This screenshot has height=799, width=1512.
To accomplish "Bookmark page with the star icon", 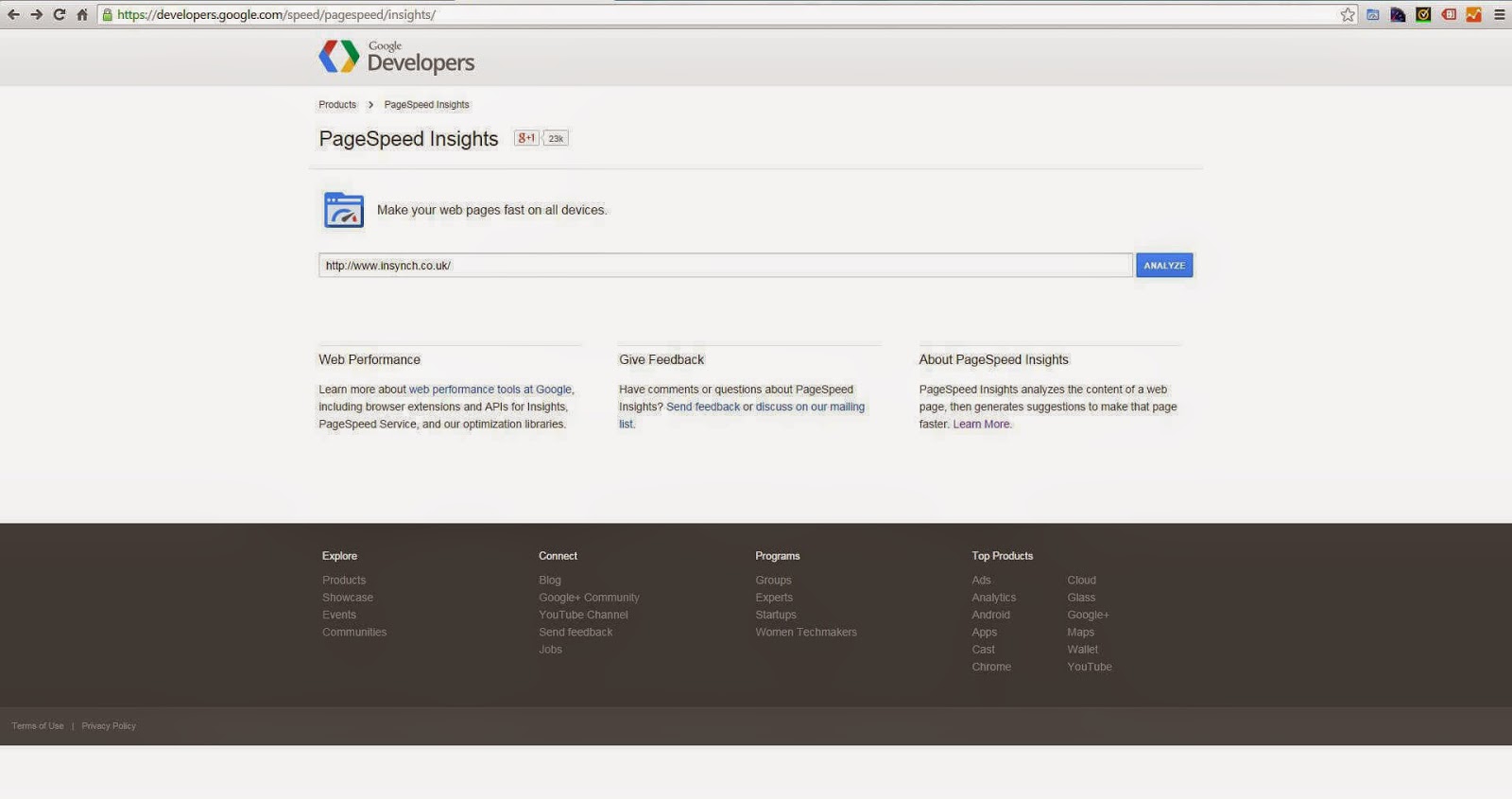I will (1348, 14).
